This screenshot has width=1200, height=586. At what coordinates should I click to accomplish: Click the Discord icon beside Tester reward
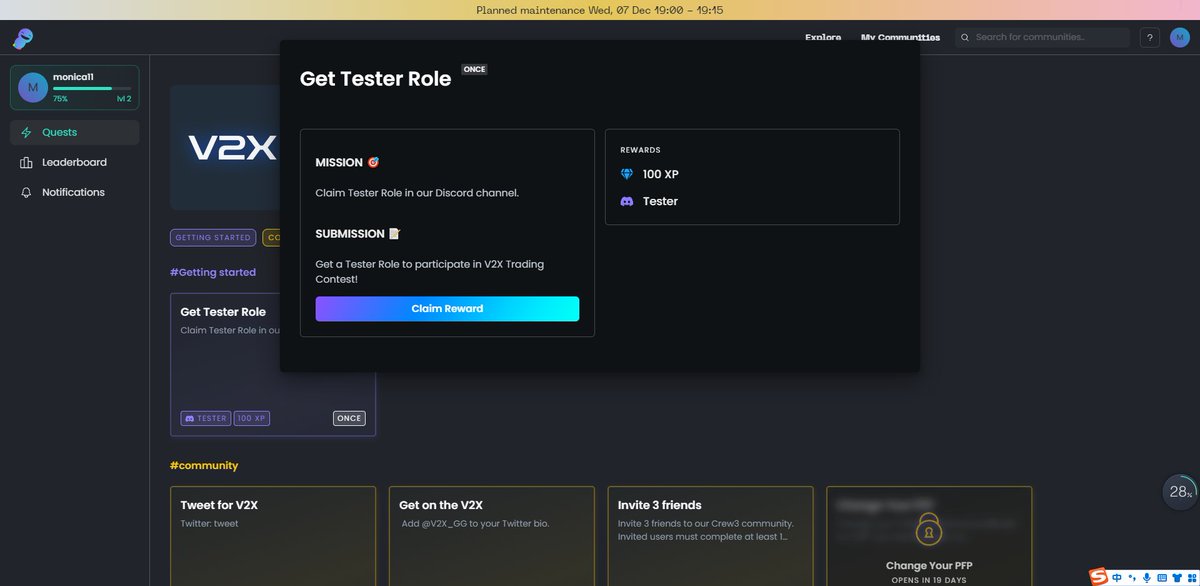coord(627,201)
